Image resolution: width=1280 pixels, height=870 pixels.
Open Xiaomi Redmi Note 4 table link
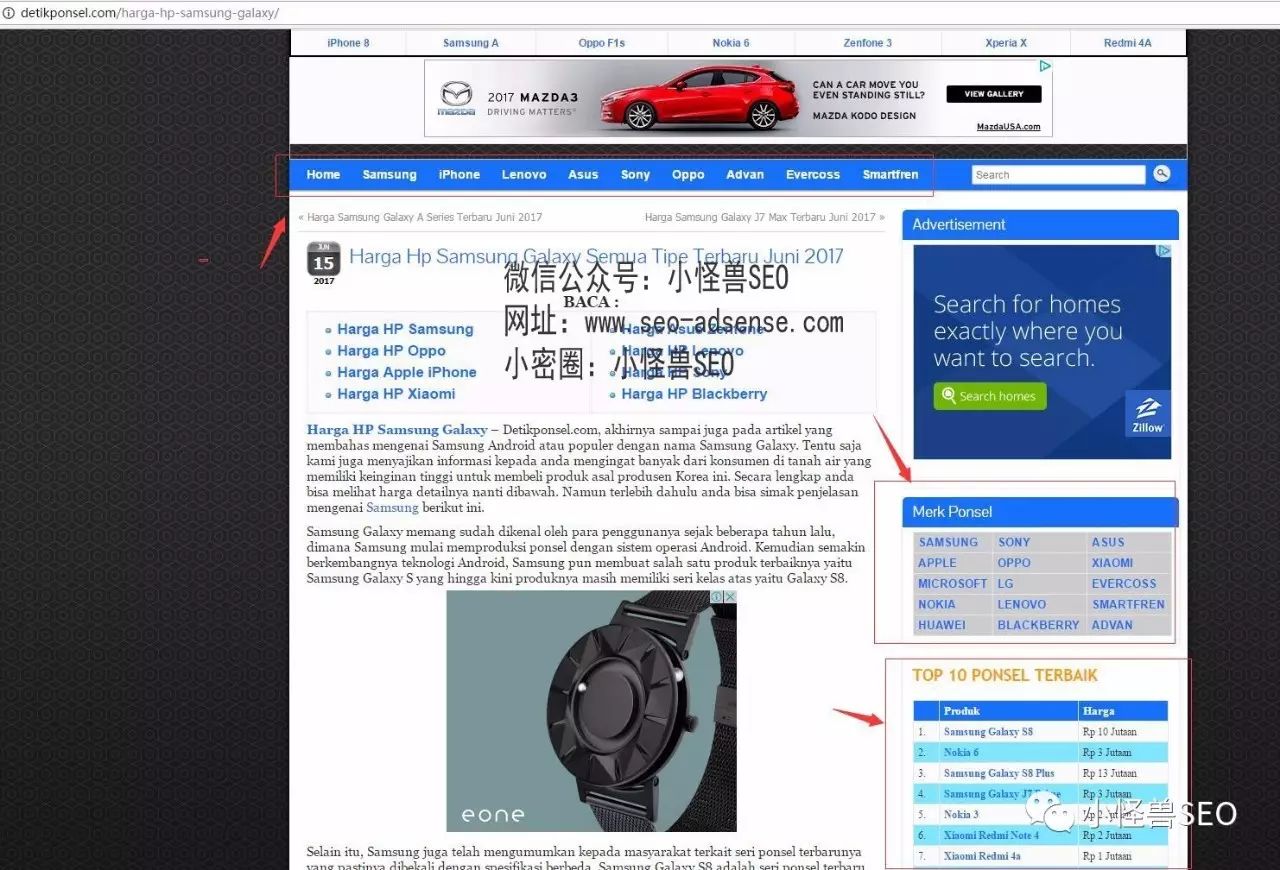[x=991, y=835]
